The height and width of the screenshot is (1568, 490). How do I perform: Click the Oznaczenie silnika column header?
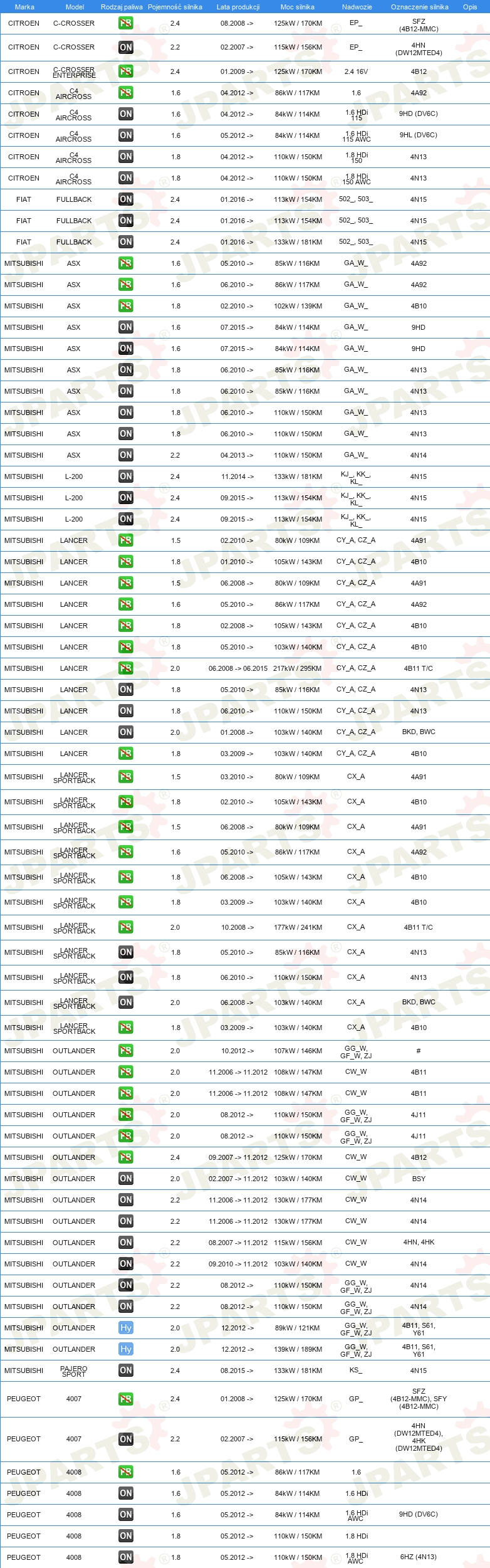[x=420, y=7]
